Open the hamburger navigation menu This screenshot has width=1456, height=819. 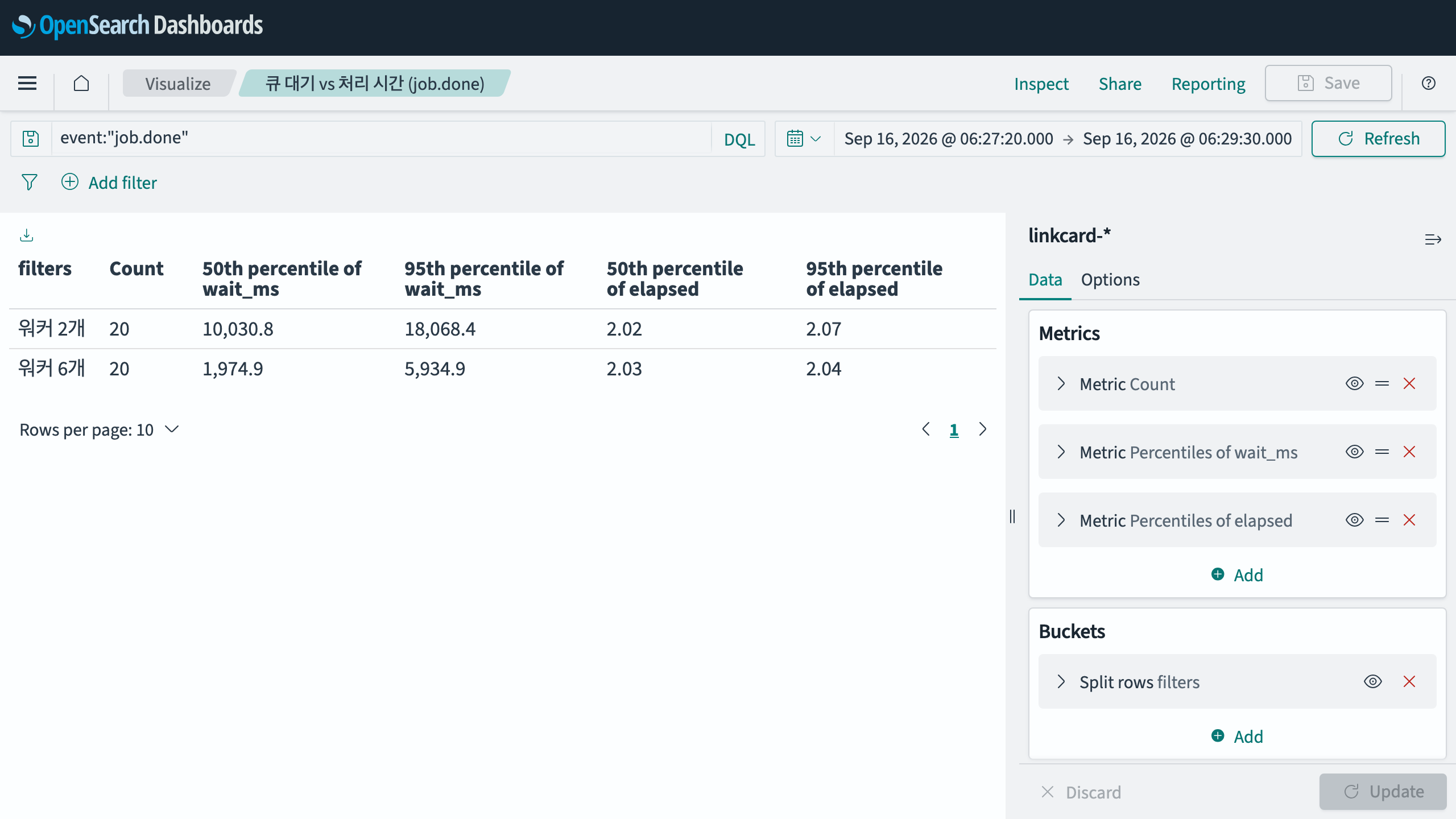27,83
